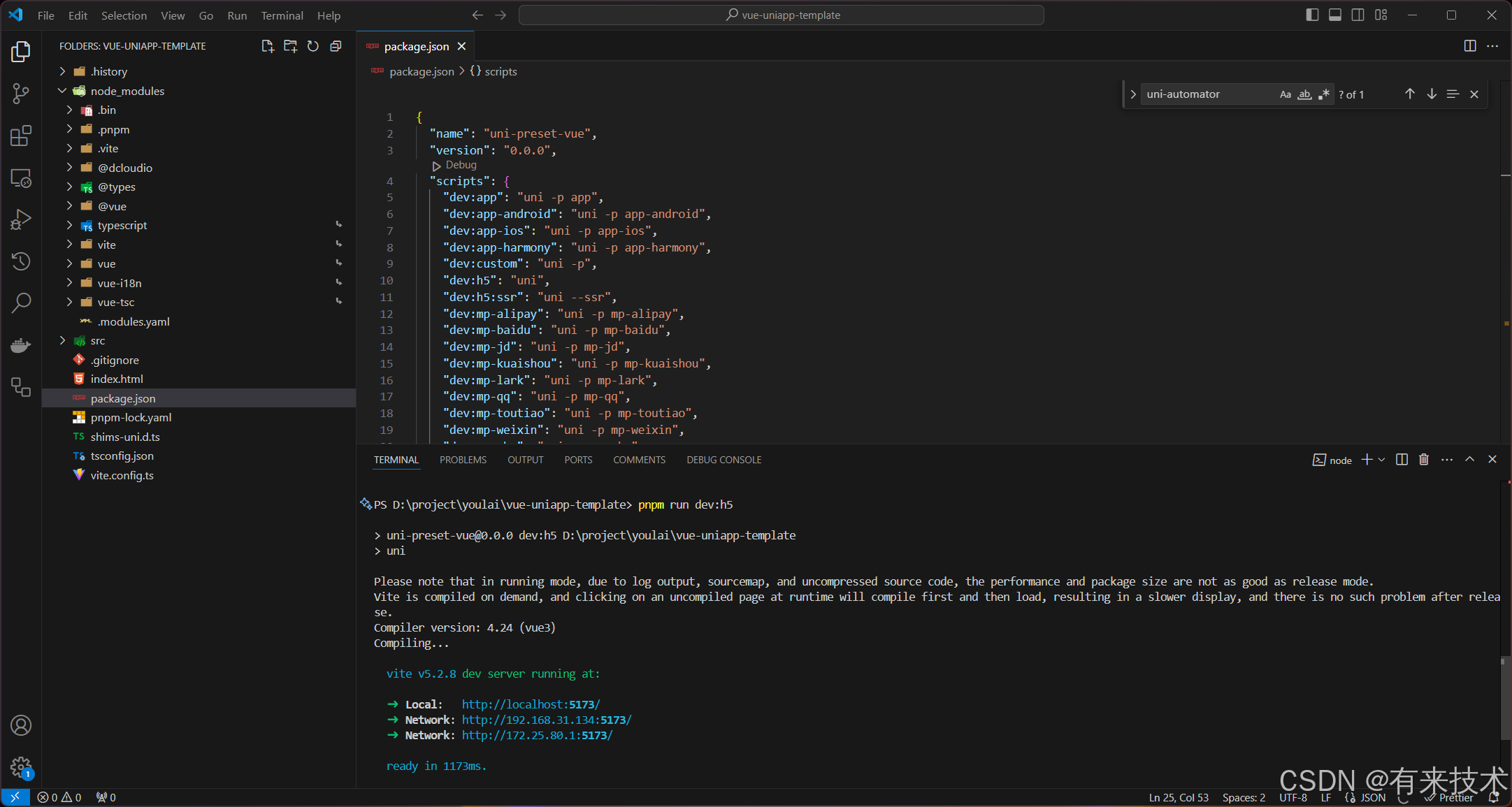This screenshot has width=1512, height=807.
Task: Open the Manage gear menu
Action: (21, 767)
